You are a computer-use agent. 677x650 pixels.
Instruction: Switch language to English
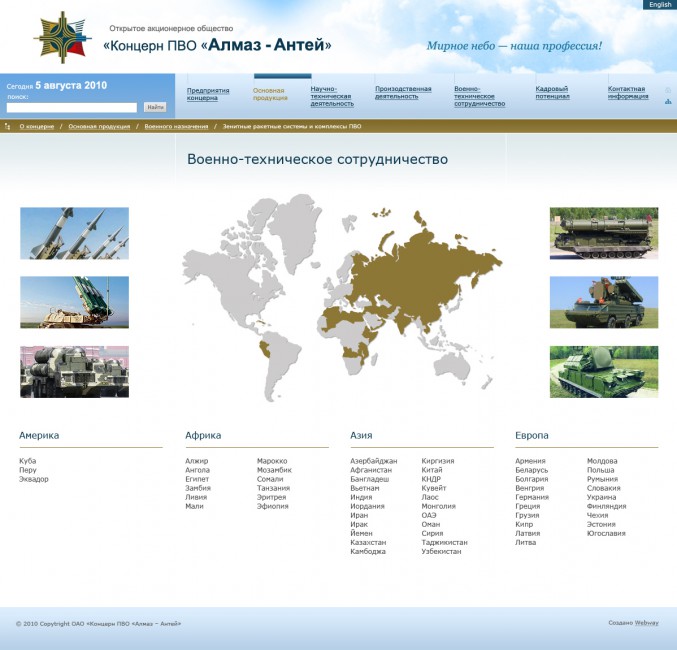660,4
